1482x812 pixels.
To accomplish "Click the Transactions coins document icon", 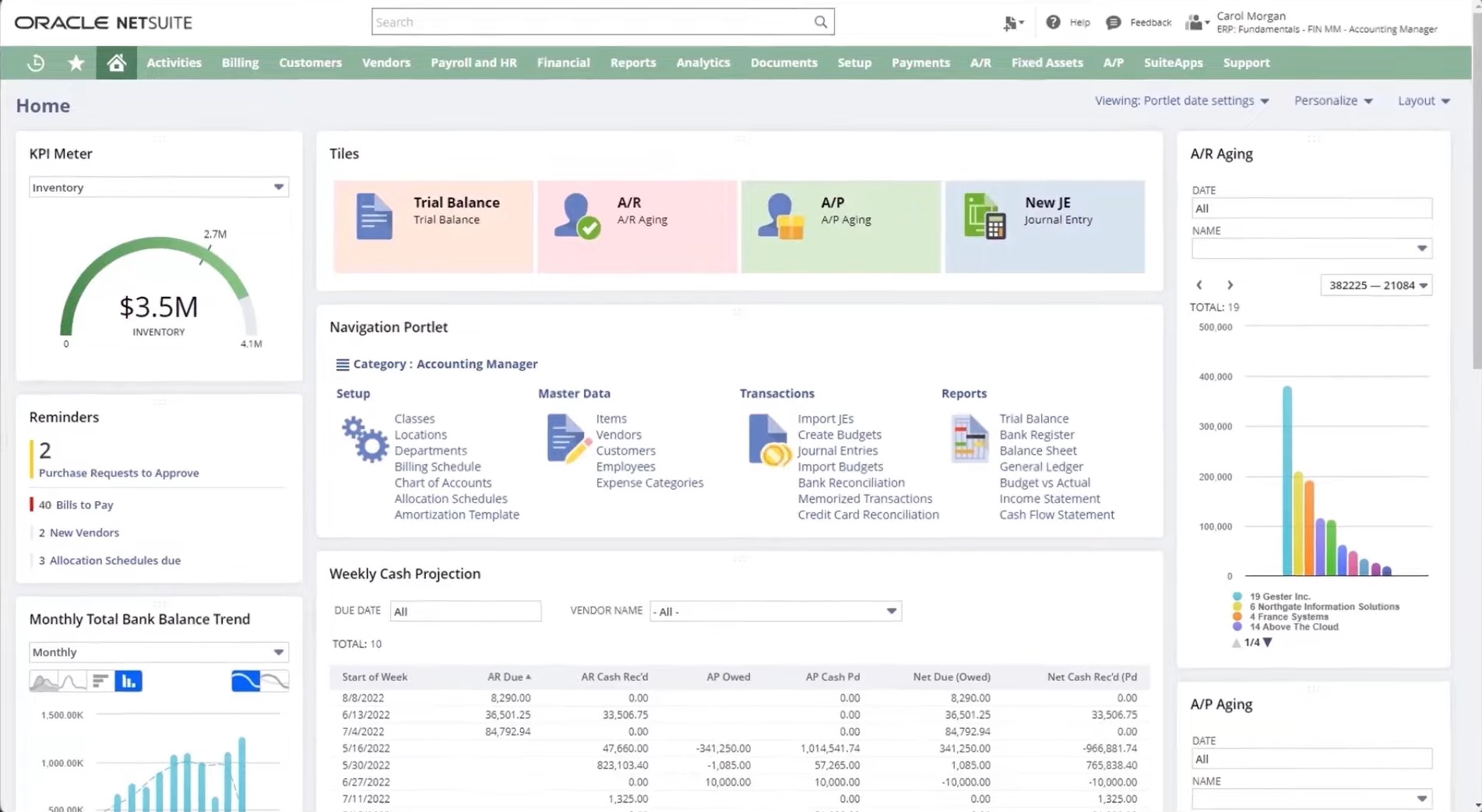I will coord(769,440).
